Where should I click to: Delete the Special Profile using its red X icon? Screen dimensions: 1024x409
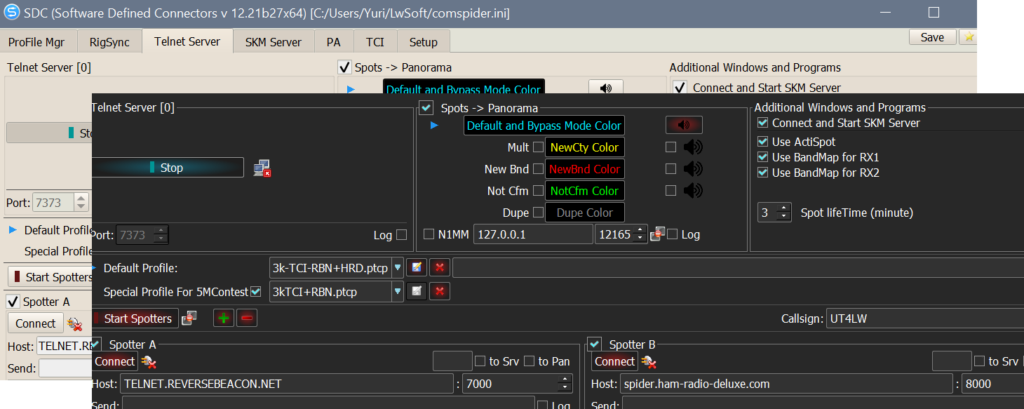coord(440,291)
